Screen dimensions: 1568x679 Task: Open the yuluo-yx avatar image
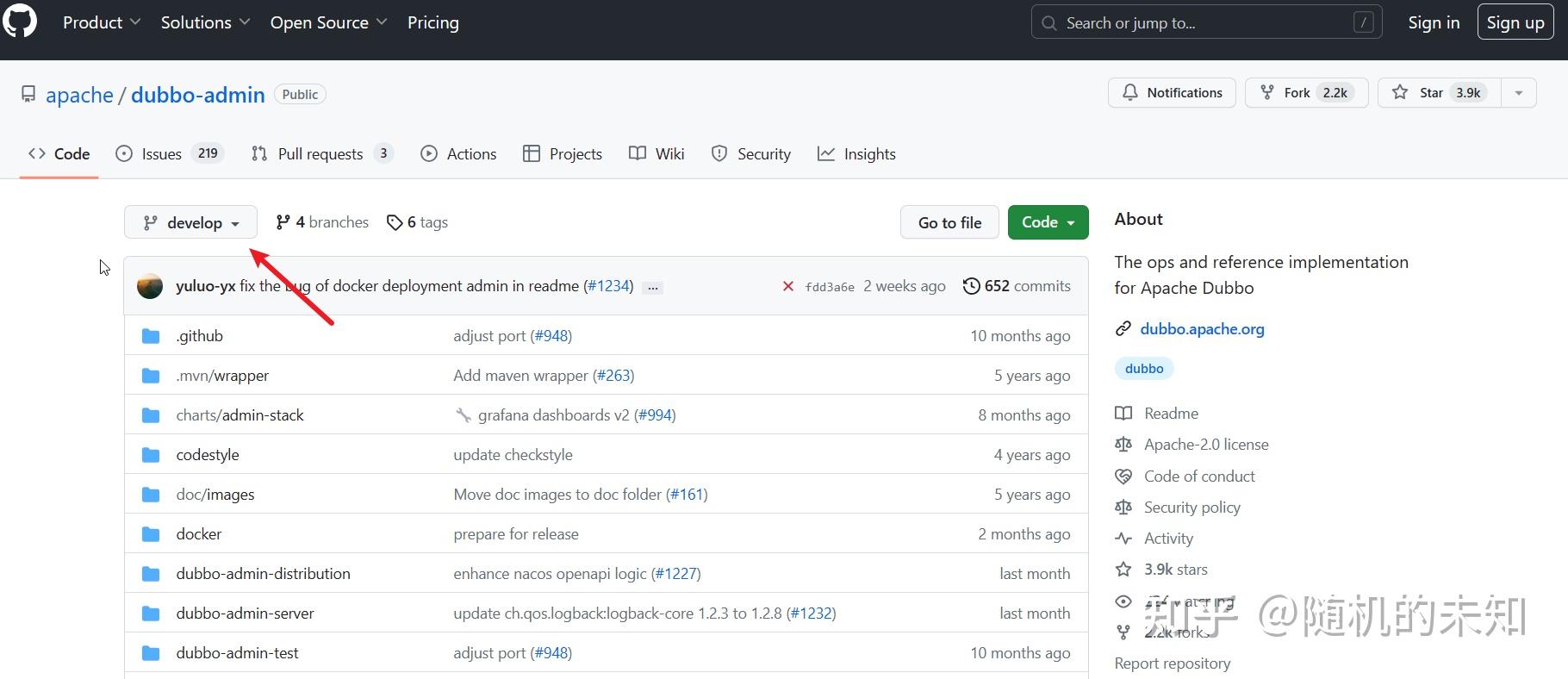pos(150,286)
